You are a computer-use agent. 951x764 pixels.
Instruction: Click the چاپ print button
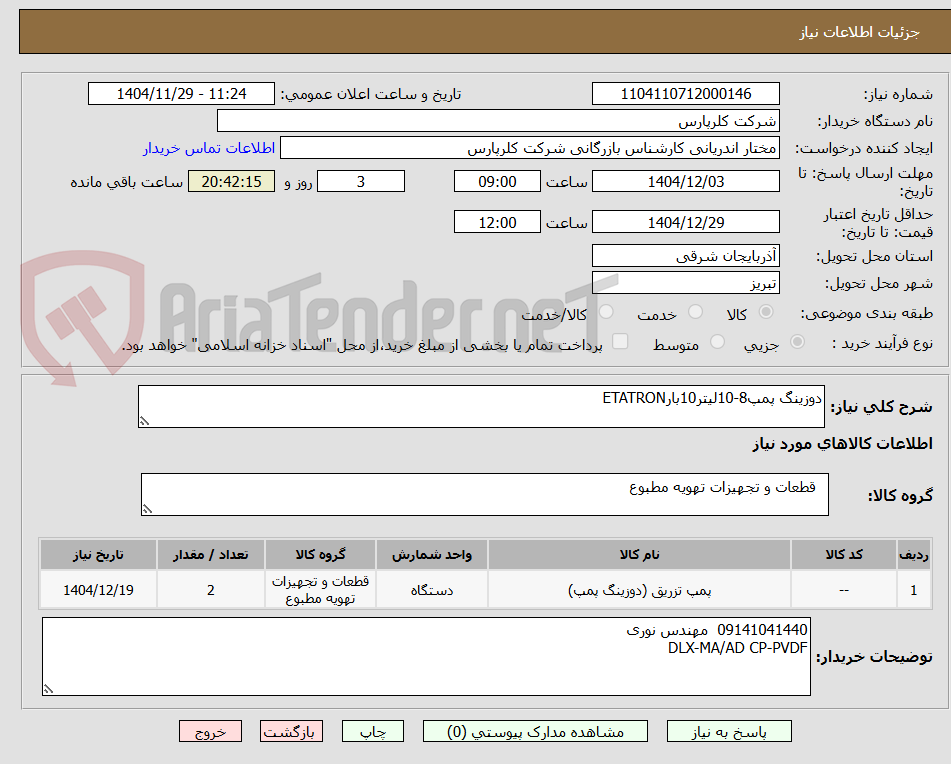[372, 732]
